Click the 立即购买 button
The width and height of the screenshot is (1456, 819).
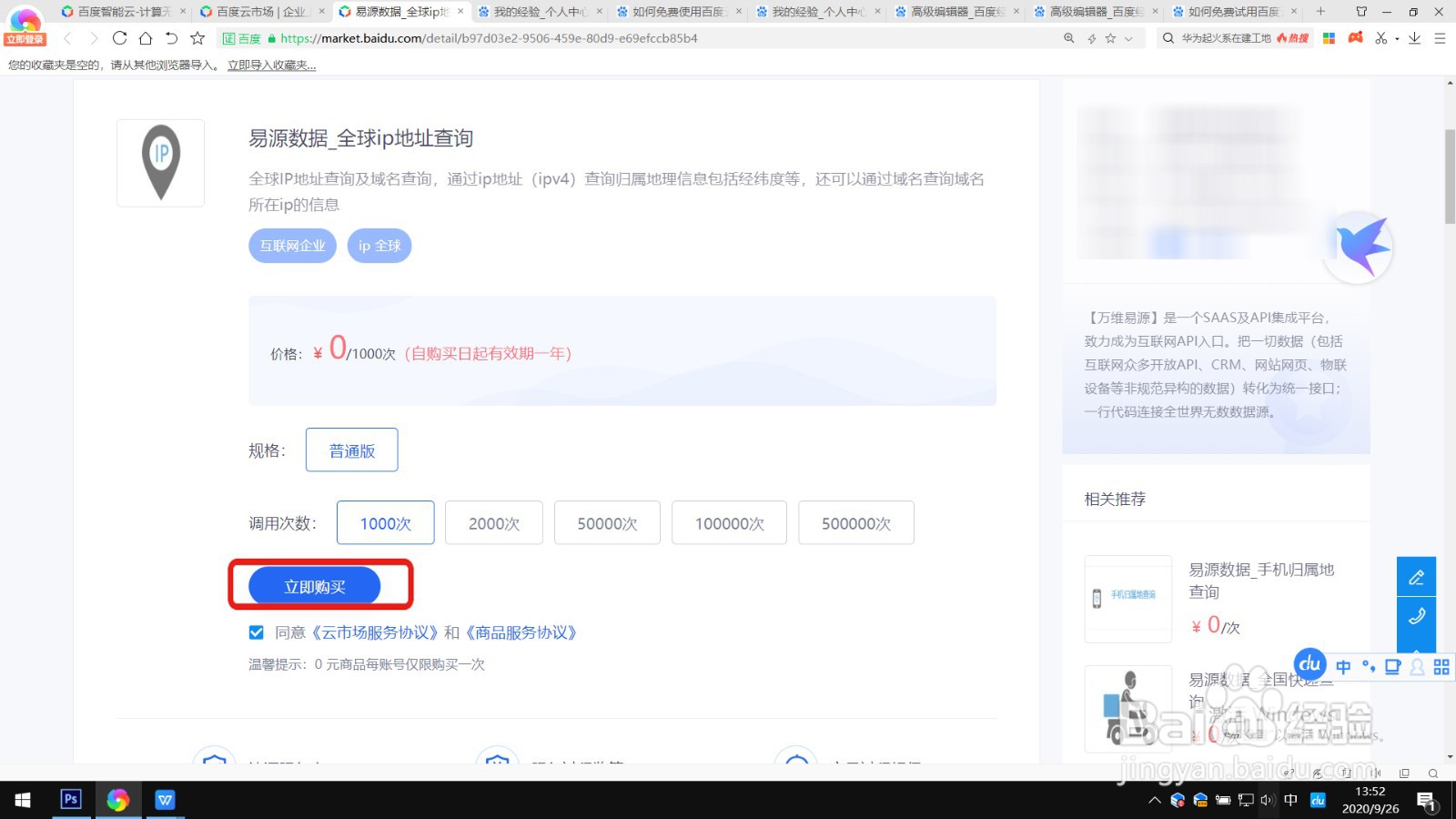click(315, 586)
